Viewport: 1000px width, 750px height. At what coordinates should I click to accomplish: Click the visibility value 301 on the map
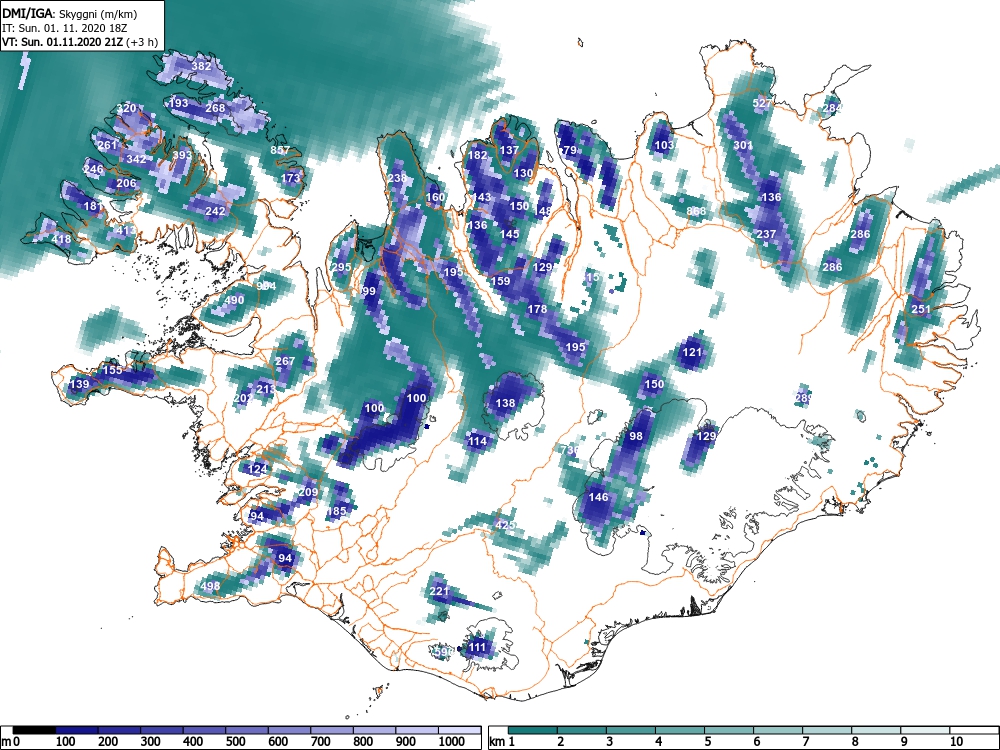click(x=743, y=145)
